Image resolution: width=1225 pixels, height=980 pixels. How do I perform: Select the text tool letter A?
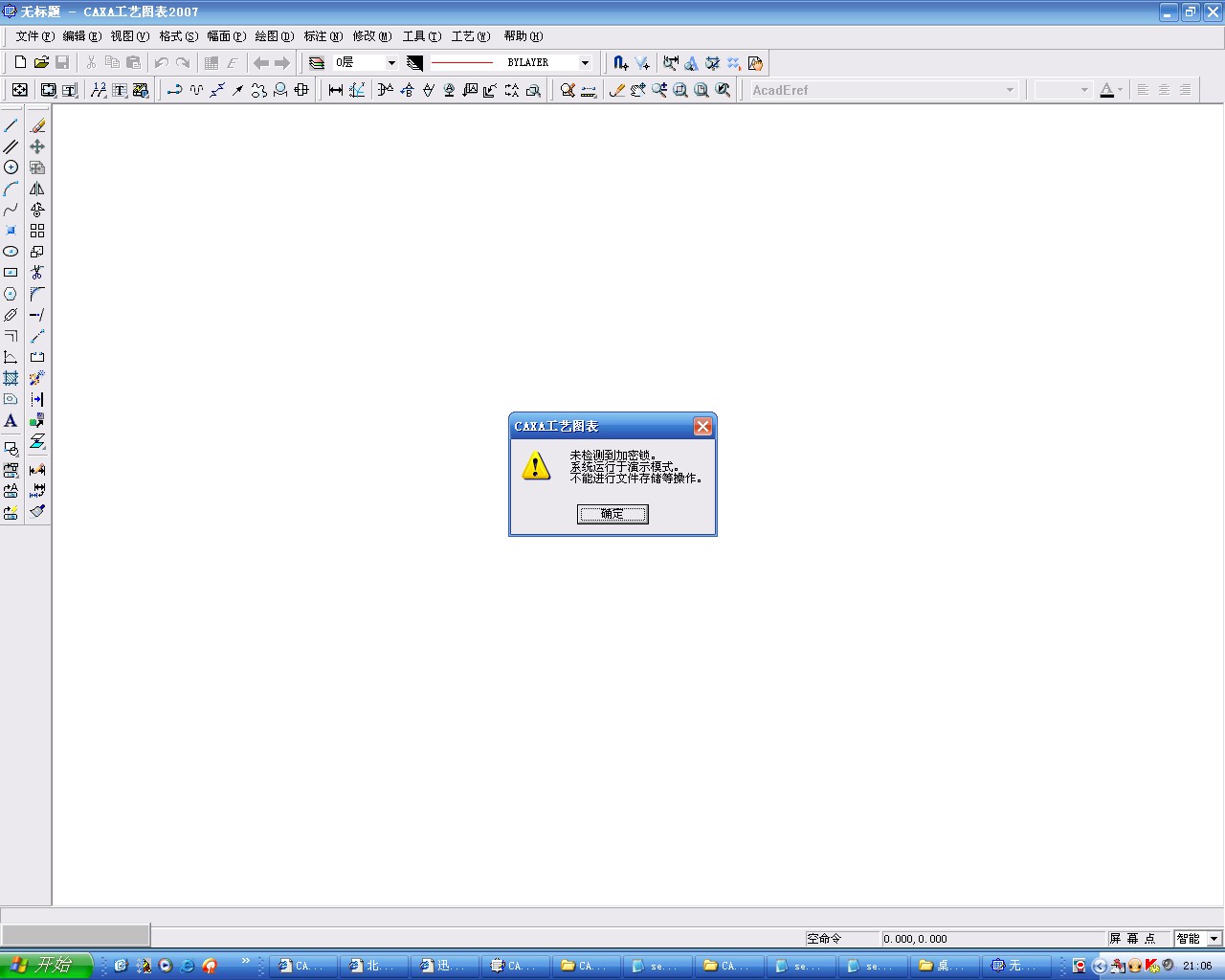pyautogui.click(x=11, y=420)
